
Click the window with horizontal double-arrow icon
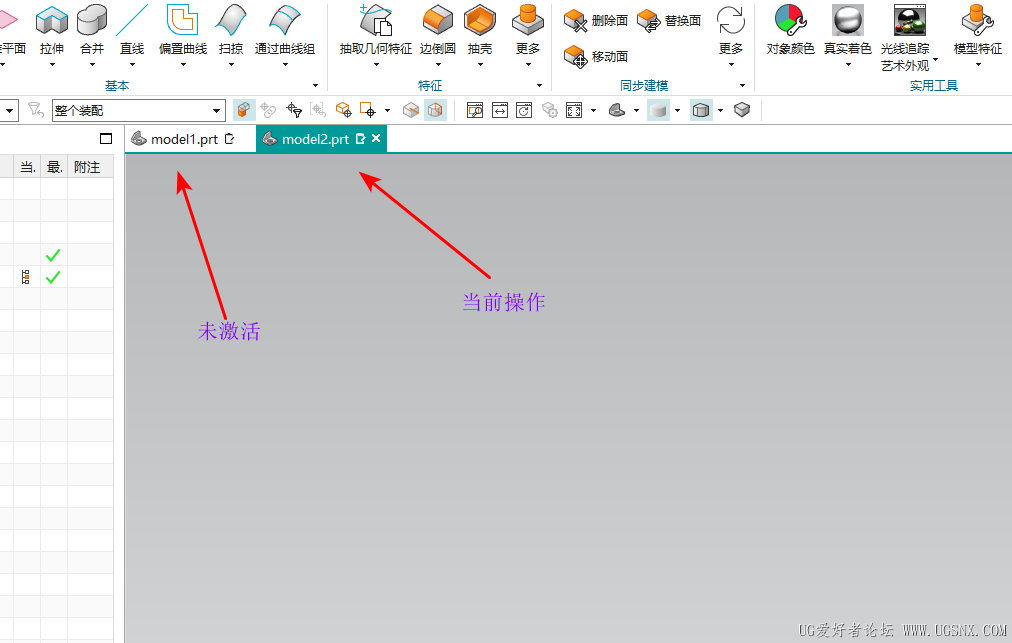pyautogui.click(x=500, y=110)
